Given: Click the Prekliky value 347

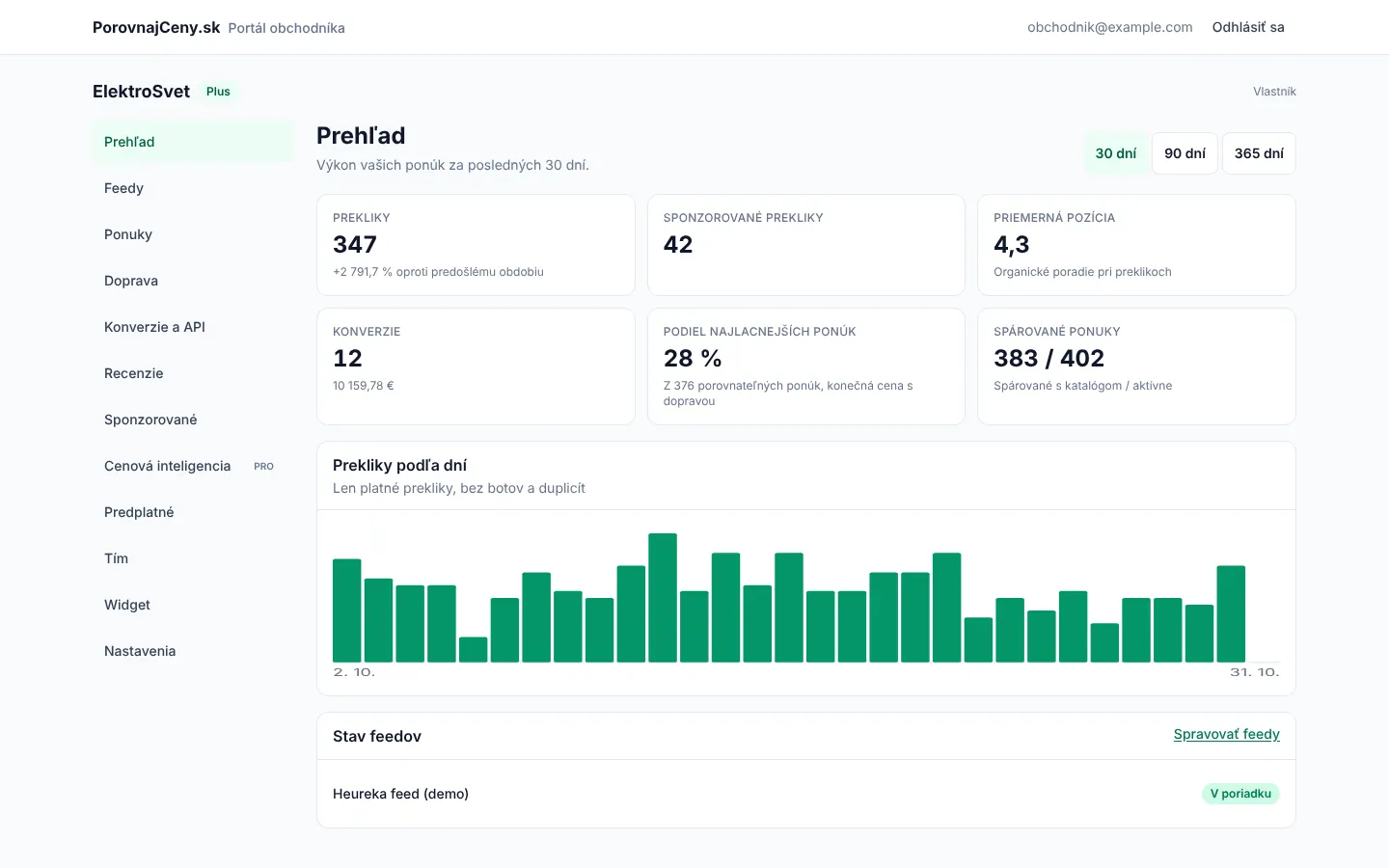Looking at the screenshot, I should (355, 245).
